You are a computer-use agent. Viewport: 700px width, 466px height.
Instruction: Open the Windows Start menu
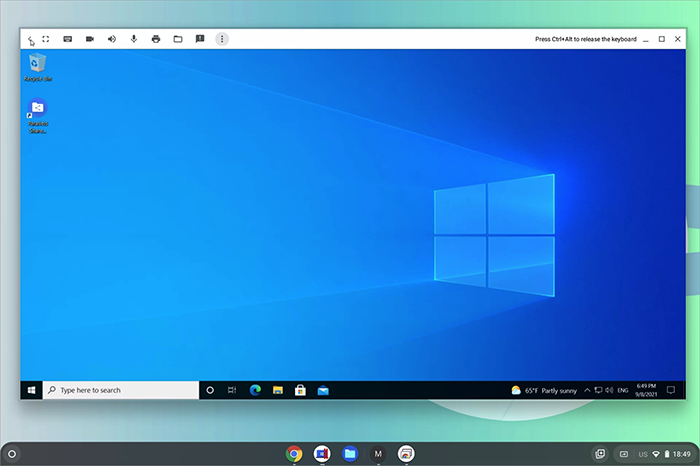pos(31,389)
